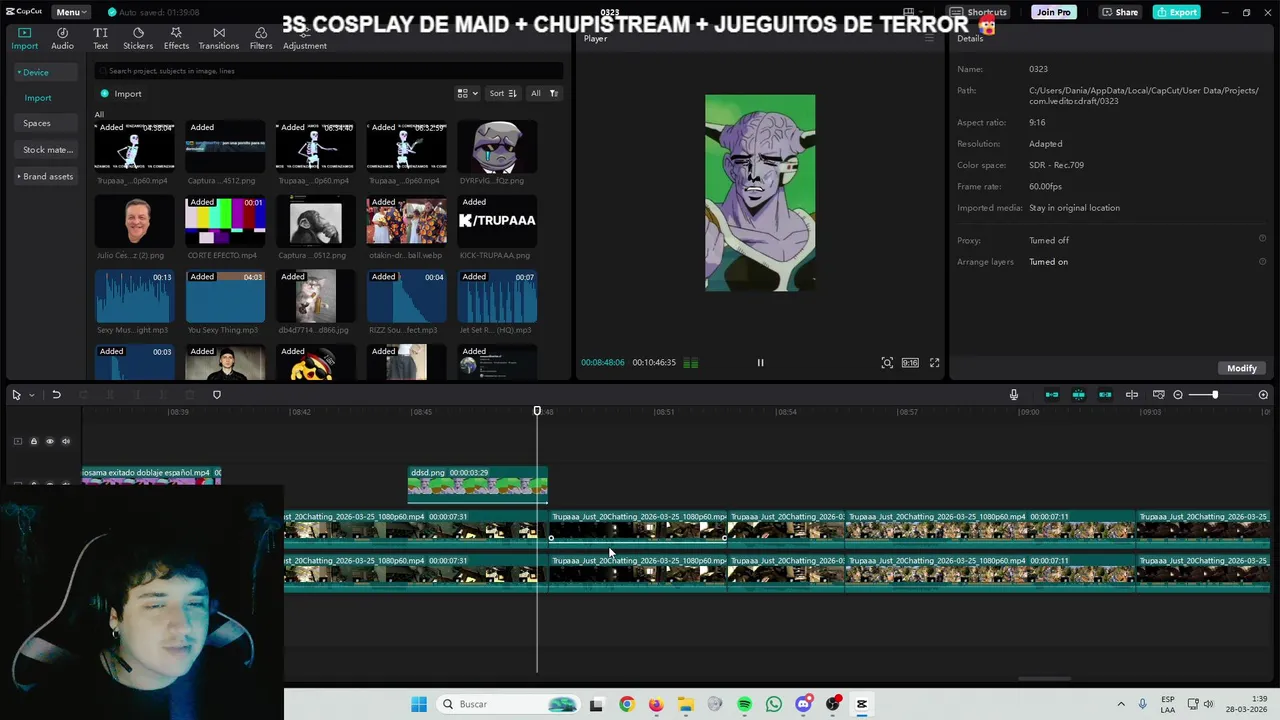Image resolution: width=1280 pixels, height=720 pixels.
Task: Open the All filter dropdown
Action: click(544, 93)
